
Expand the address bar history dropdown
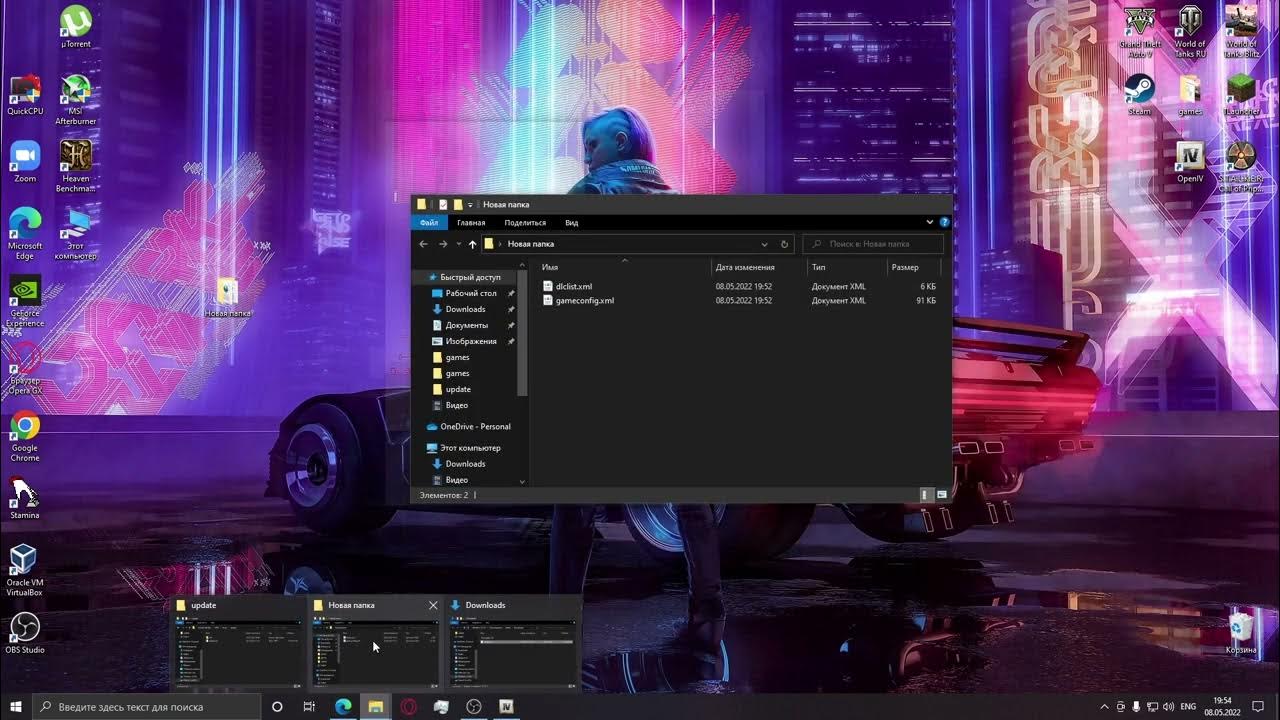click(765, 244)
